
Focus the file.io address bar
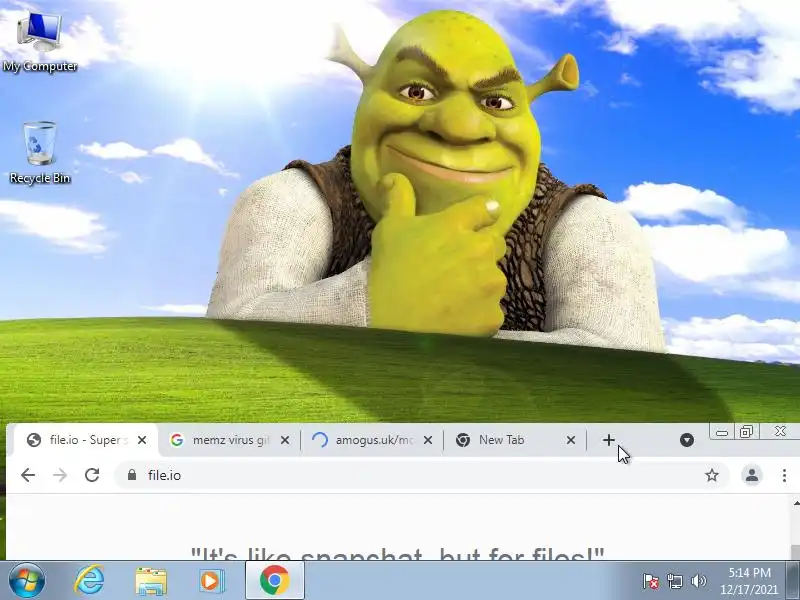click(421, 476)
